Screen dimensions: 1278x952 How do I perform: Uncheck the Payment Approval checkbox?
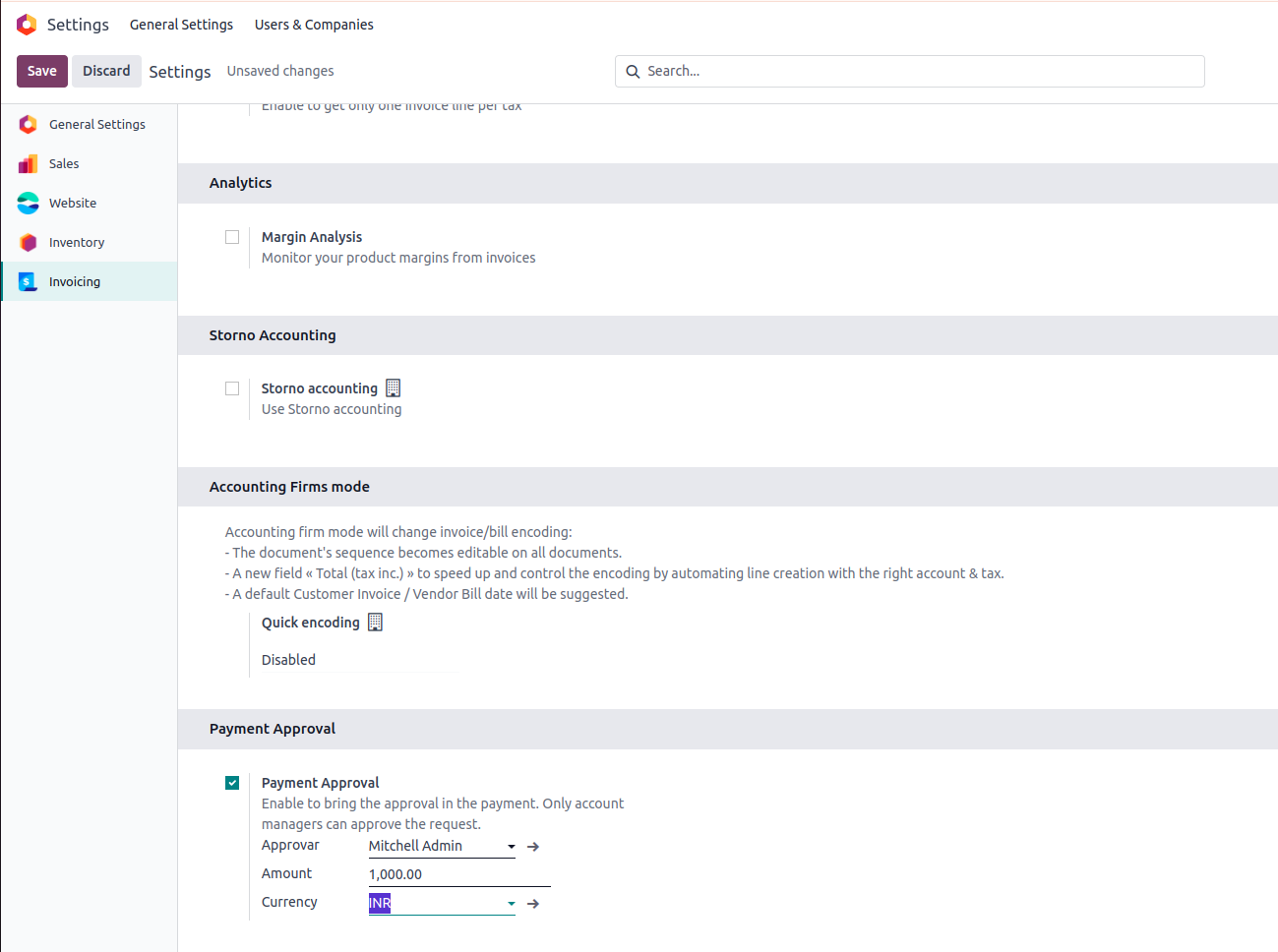(232, 783)
